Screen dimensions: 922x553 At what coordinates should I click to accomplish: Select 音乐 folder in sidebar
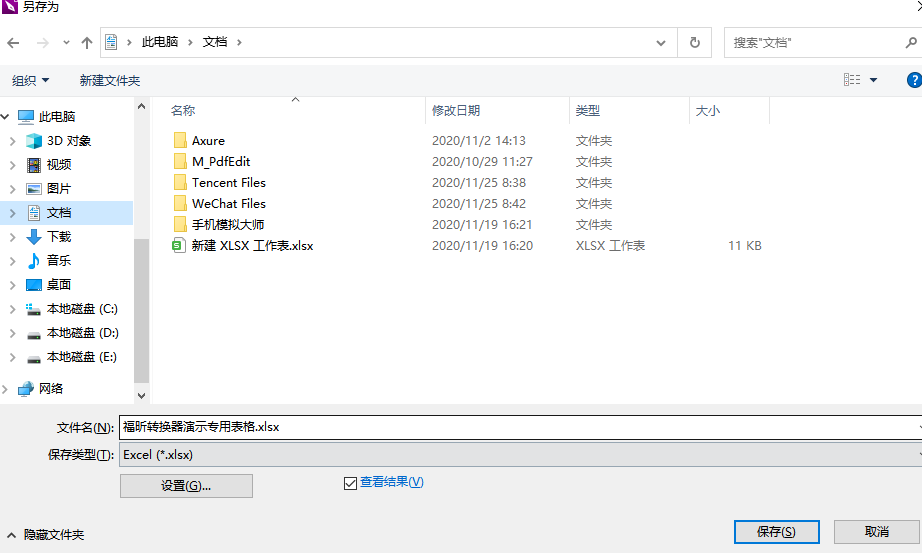pyautogui.click(x=59, y=261)
